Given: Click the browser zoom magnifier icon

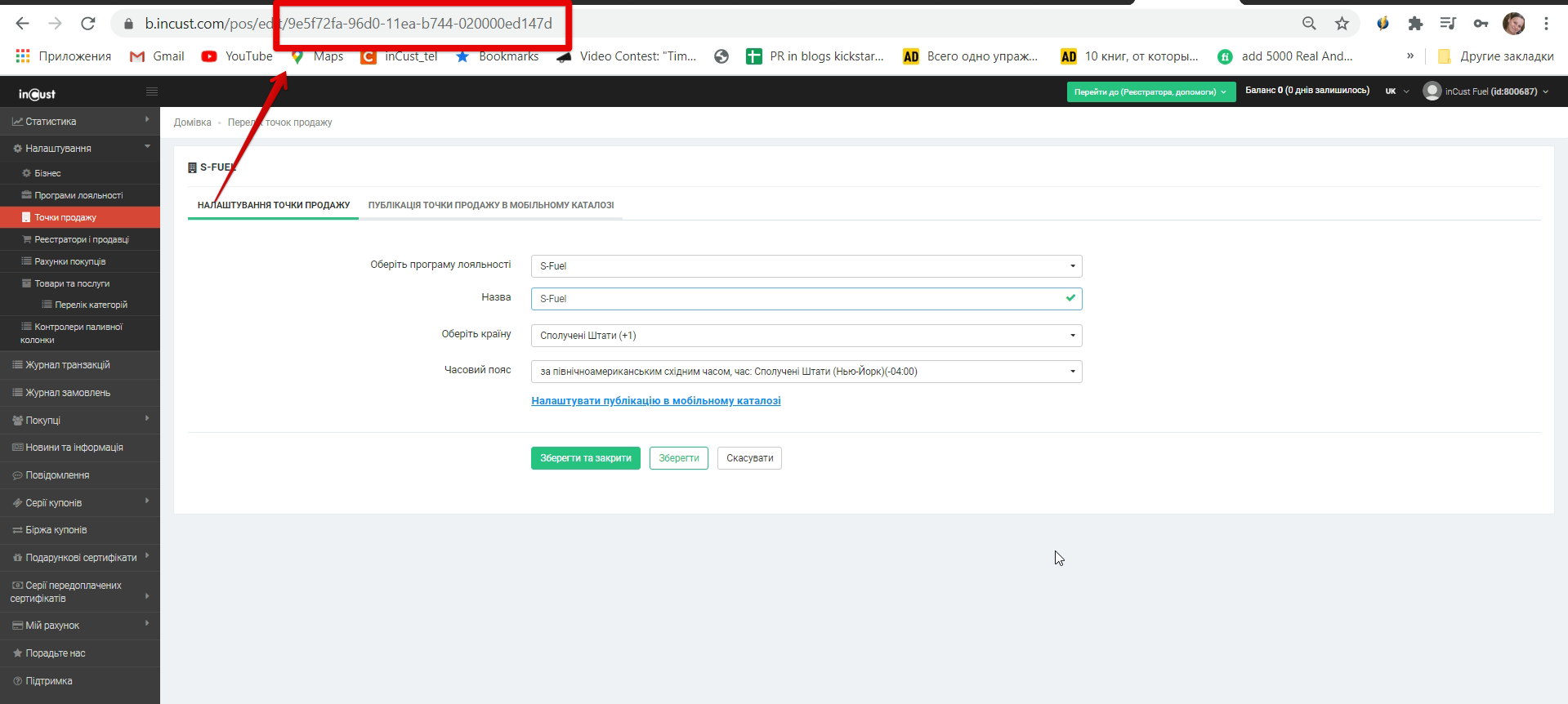Looking at the screenshot, I should (1309, 24).
